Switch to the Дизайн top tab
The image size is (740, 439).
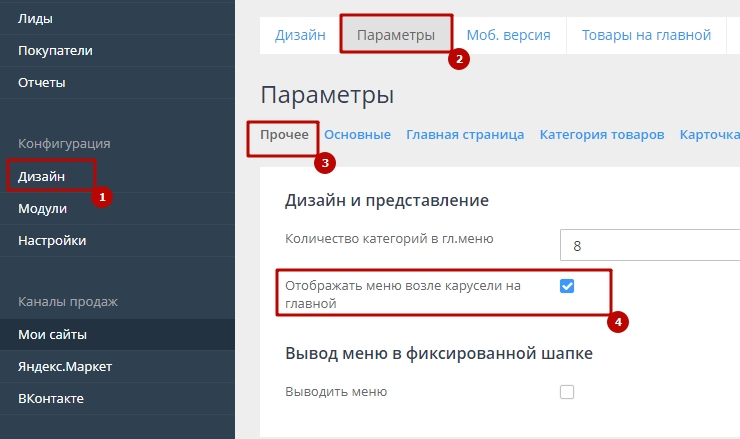301,35
